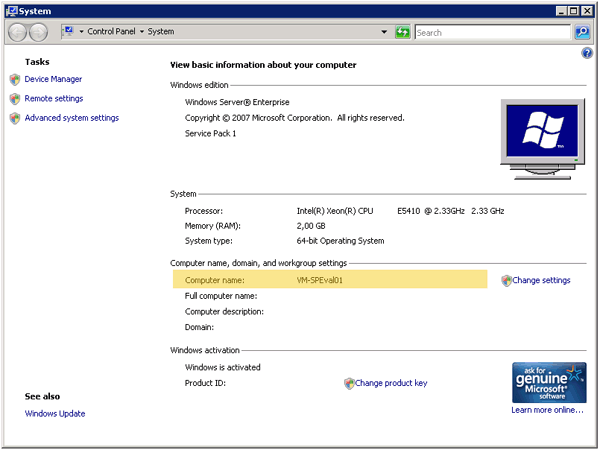The image size is (600, 450).
Task: Click the search magnifier button
Action: [x=582, y=32]
